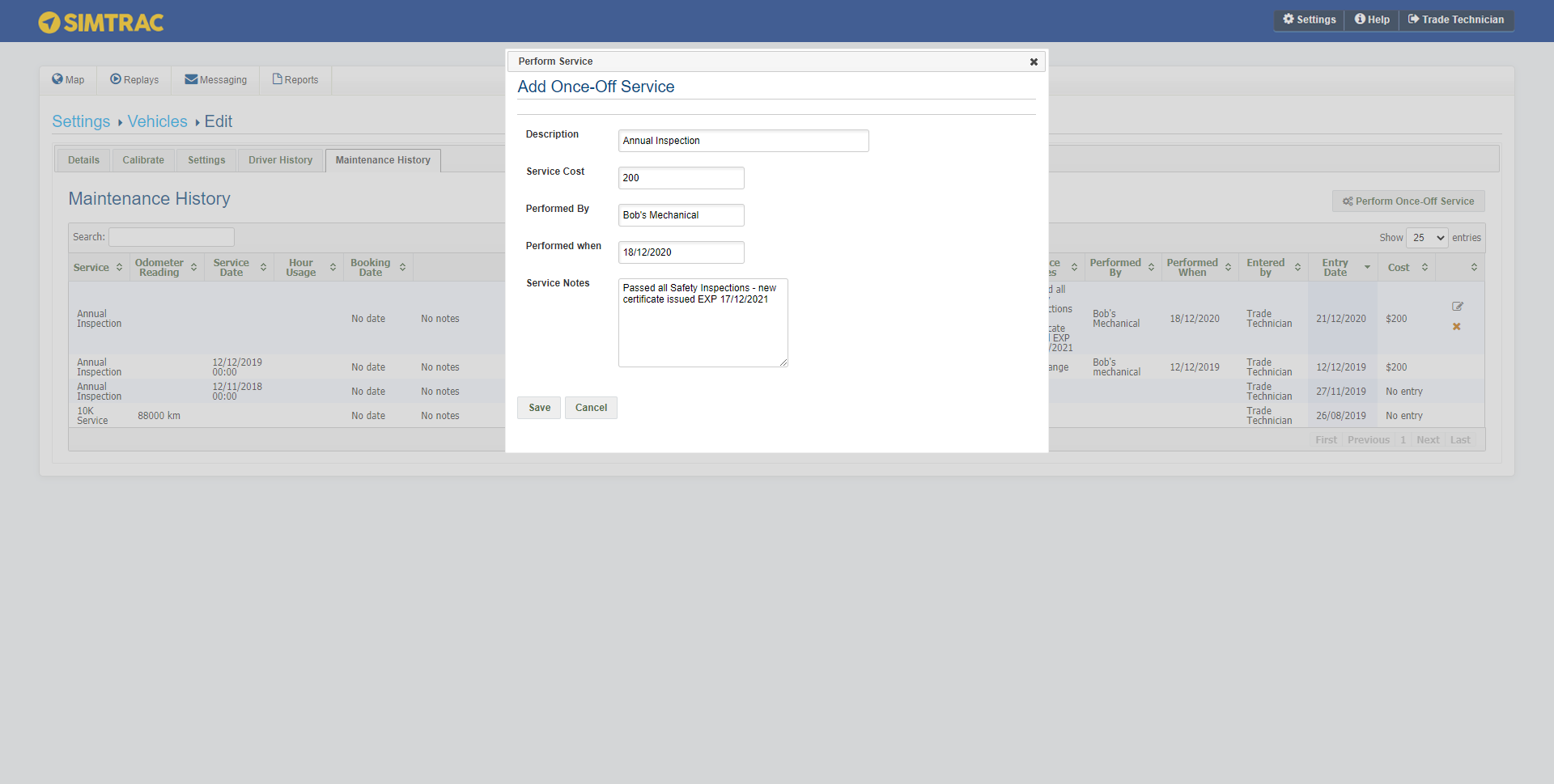Screen dimensions: 1554x784
Task: Open the Map tab
Action: point(68,80)
